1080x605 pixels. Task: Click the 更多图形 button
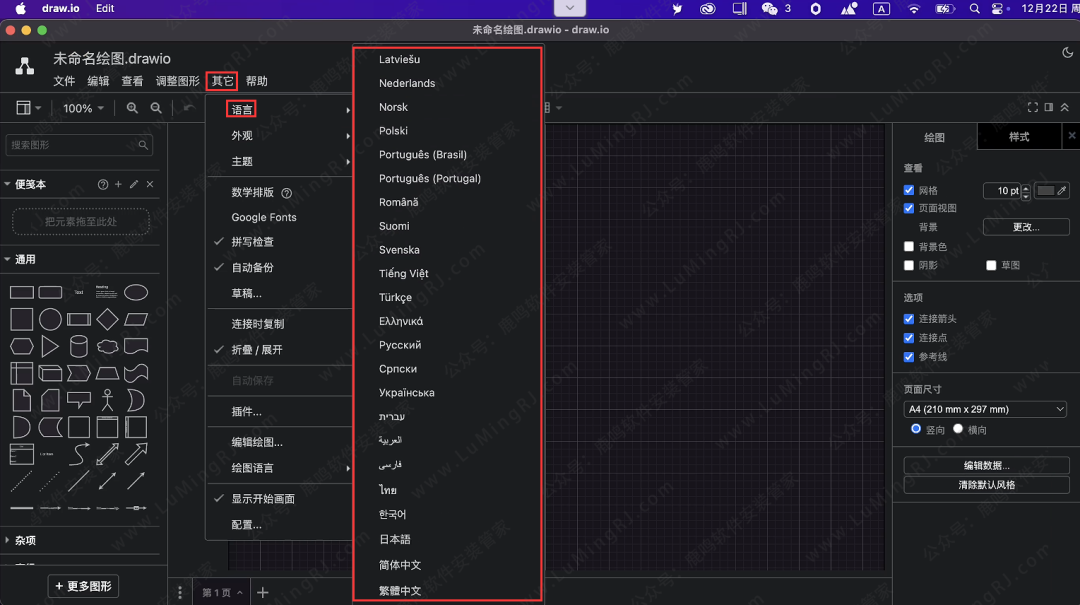point(82,586)
